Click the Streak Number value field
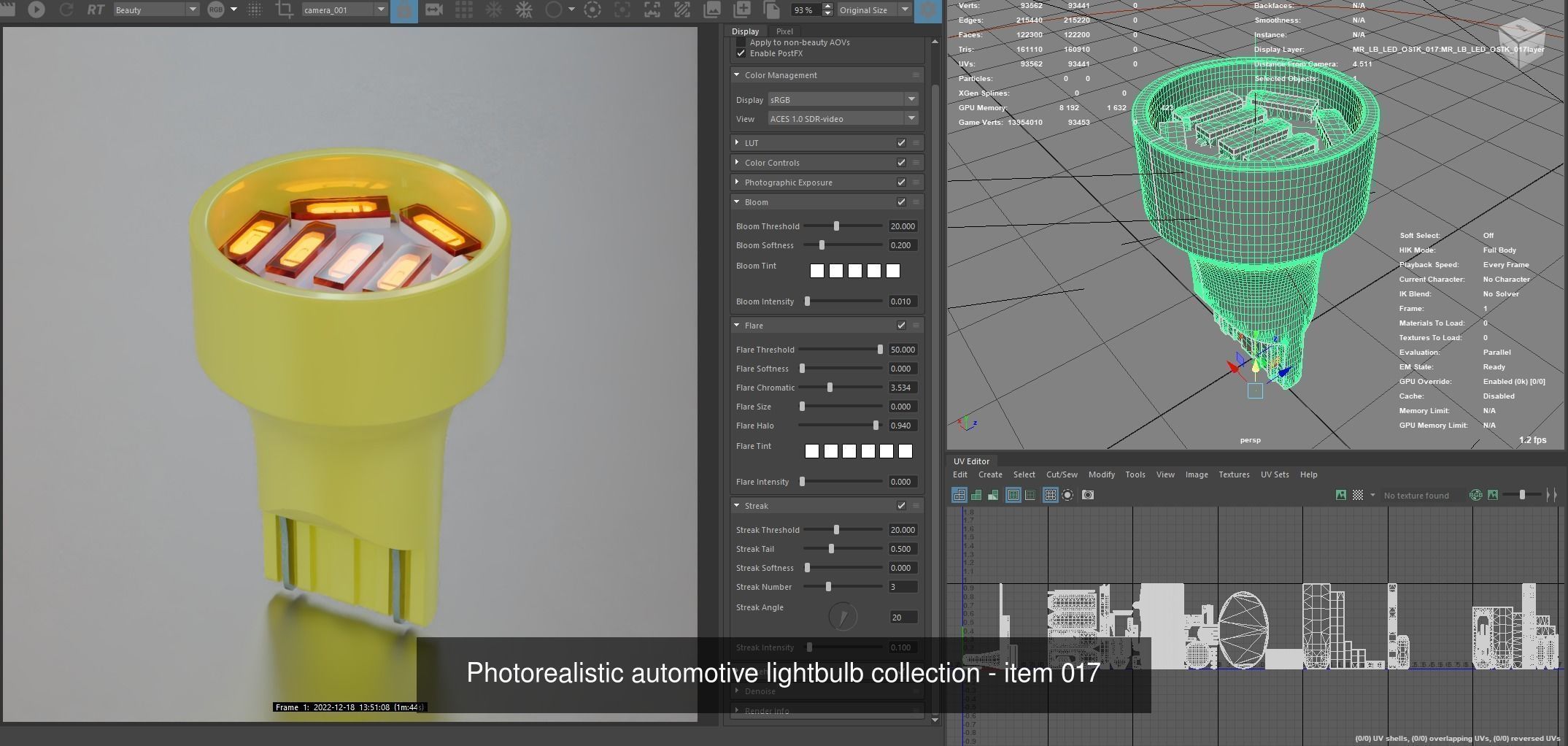The height and width of the screenshot is (746, 1568). click(903, 587)
